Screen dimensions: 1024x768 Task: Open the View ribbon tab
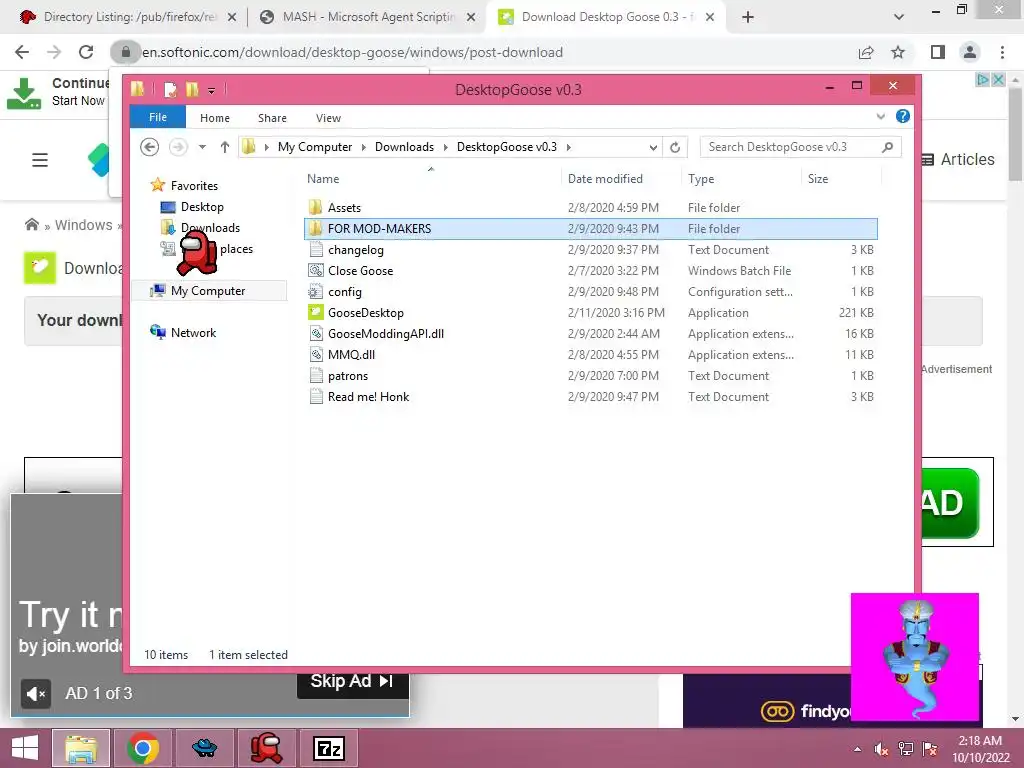(x=328, y=118)
